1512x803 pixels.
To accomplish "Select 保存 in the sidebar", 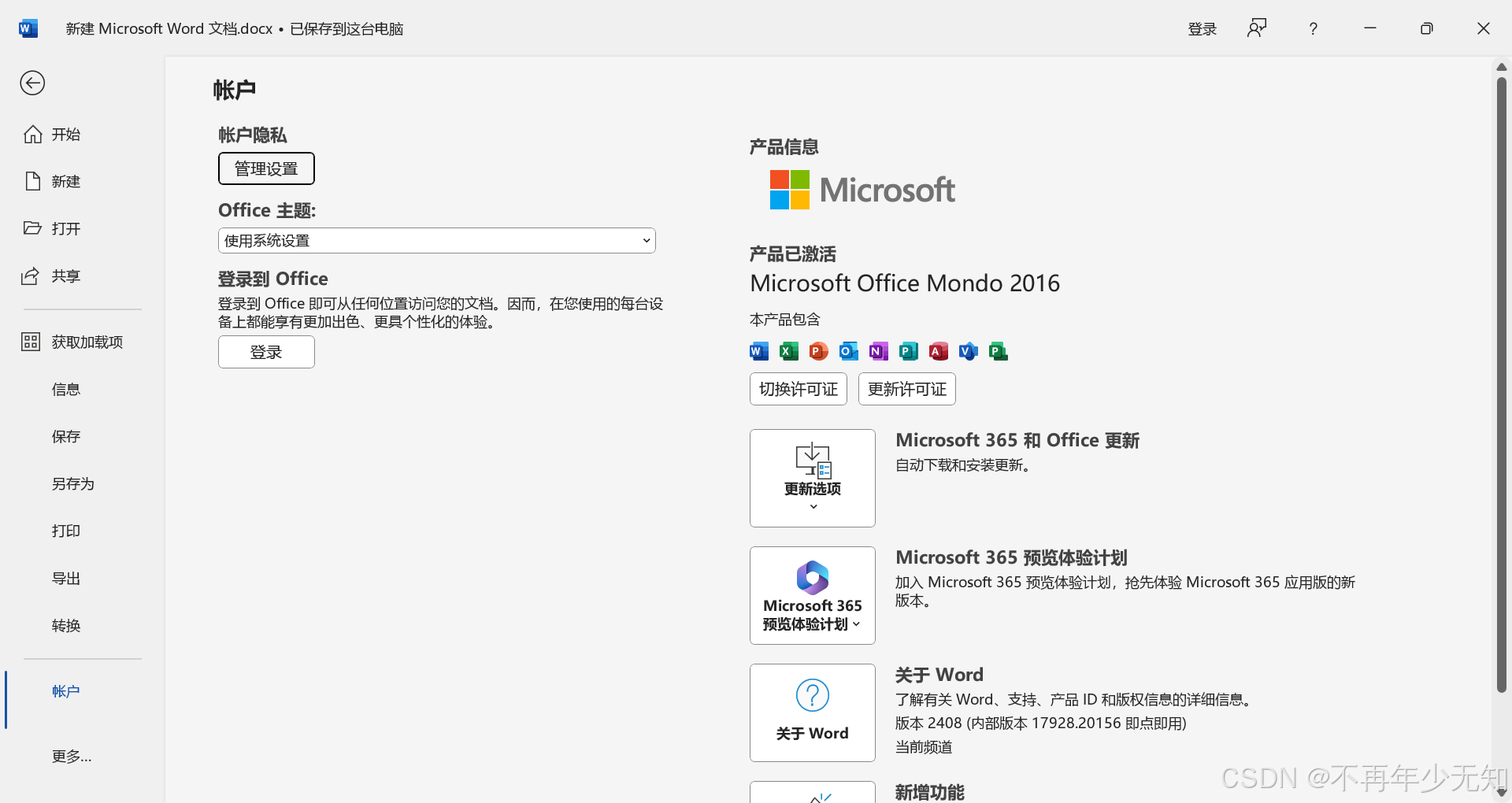I will (66, 436).
